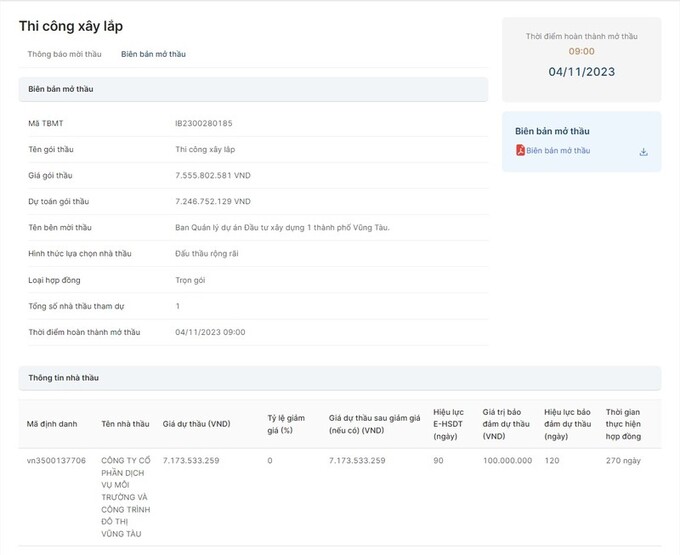Click the Tên nhà thầu column header
The height and width of the screenshot is (555, 680).
(125, 424)
